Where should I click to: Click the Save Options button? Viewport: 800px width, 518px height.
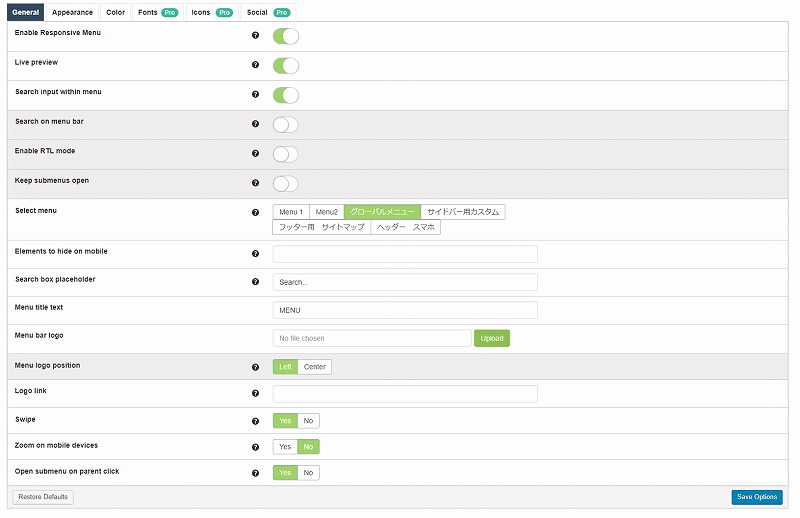(756, 497)
